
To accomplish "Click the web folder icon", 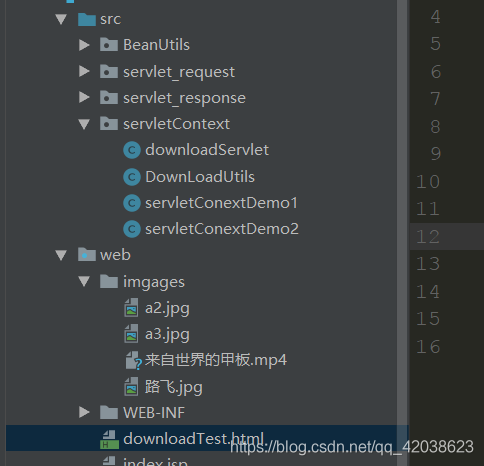I will (87, 255).
